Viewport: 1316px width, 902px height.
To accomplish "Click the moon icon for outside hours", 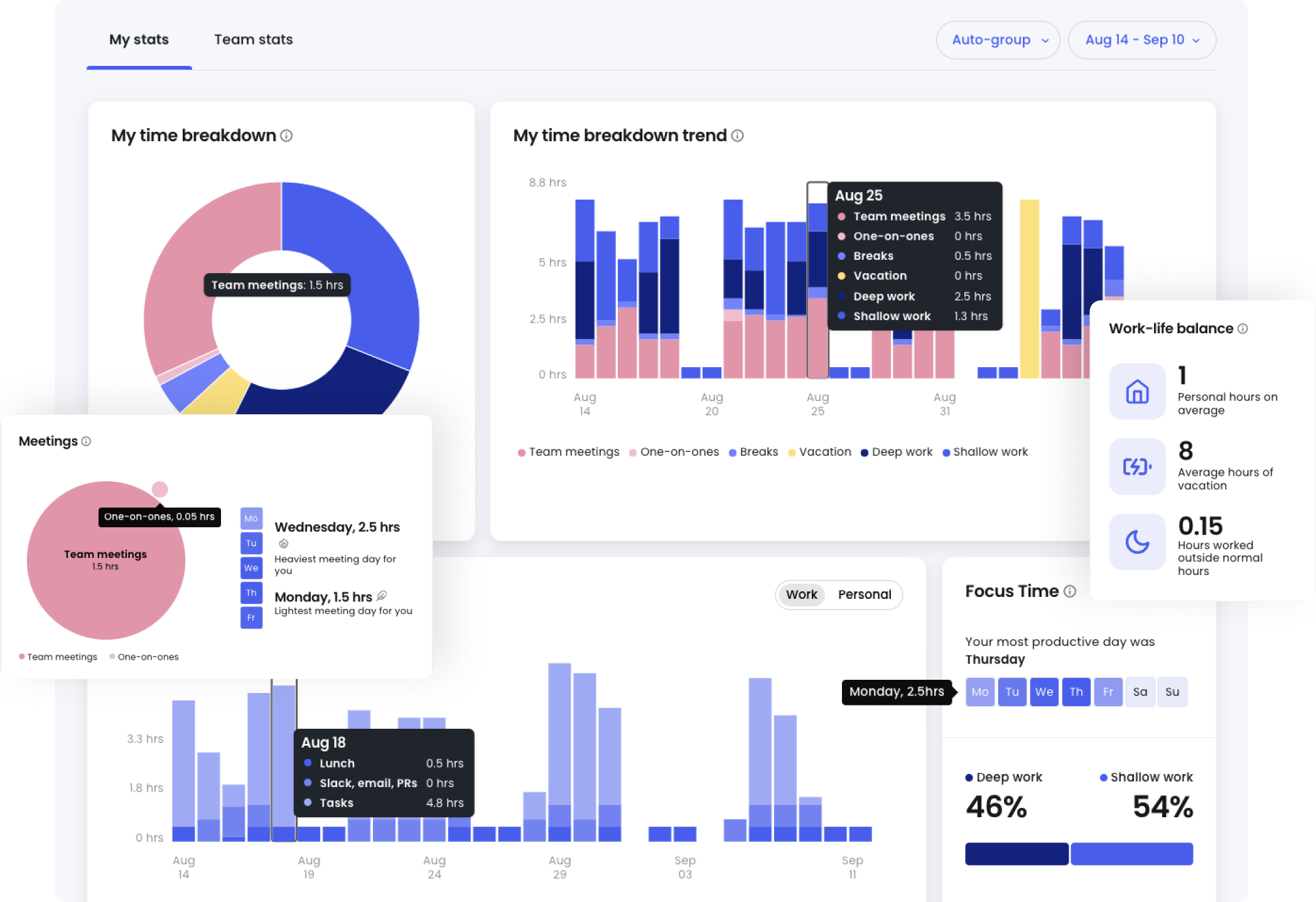I will point(1137,542).
